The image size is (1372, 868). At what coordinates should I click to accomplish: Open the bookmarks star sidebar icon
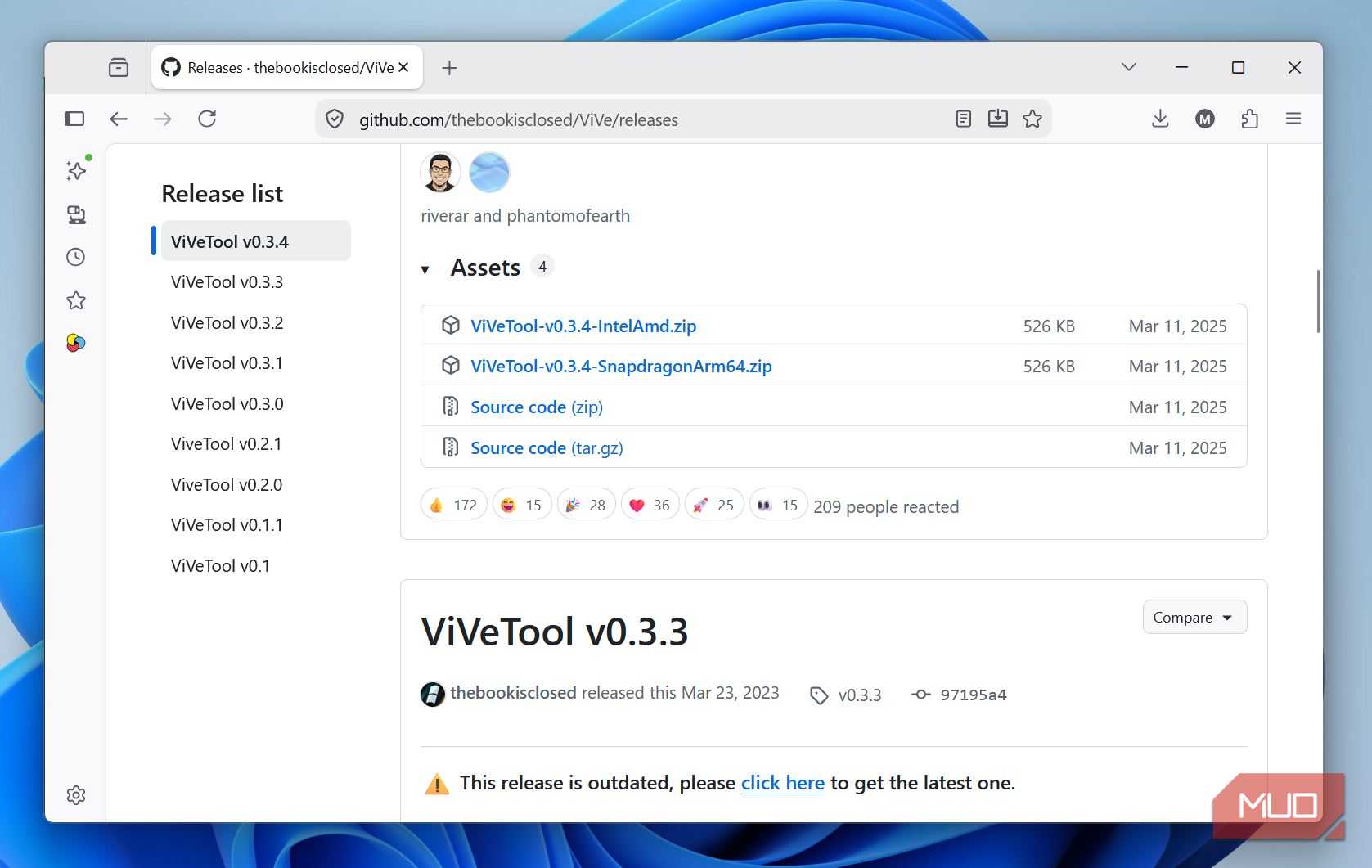76,300
